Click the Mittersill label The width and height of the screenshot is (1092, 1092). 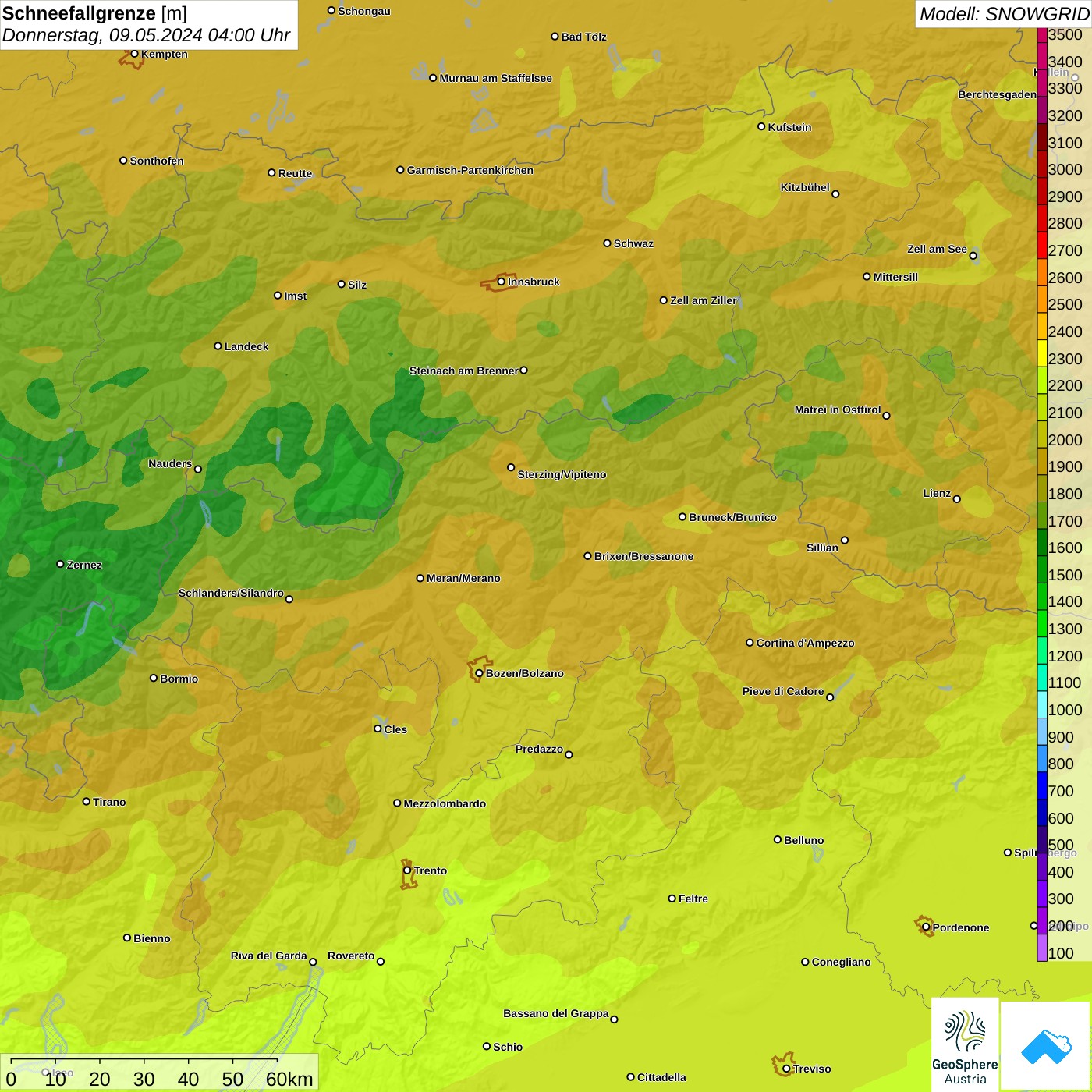(895, 277)
